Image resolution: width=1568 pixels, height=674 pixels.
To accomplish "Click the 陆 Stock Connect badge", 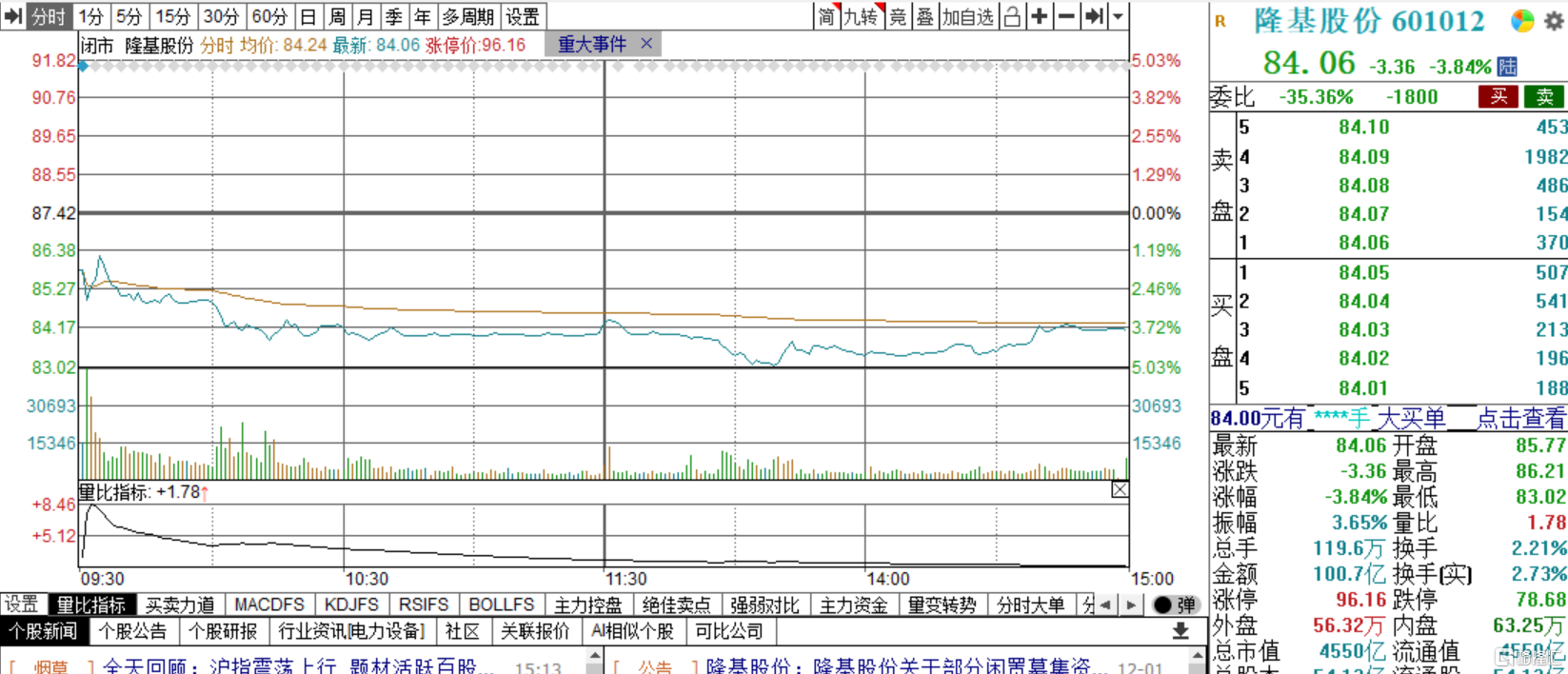I will click(x=1507, y=67).
